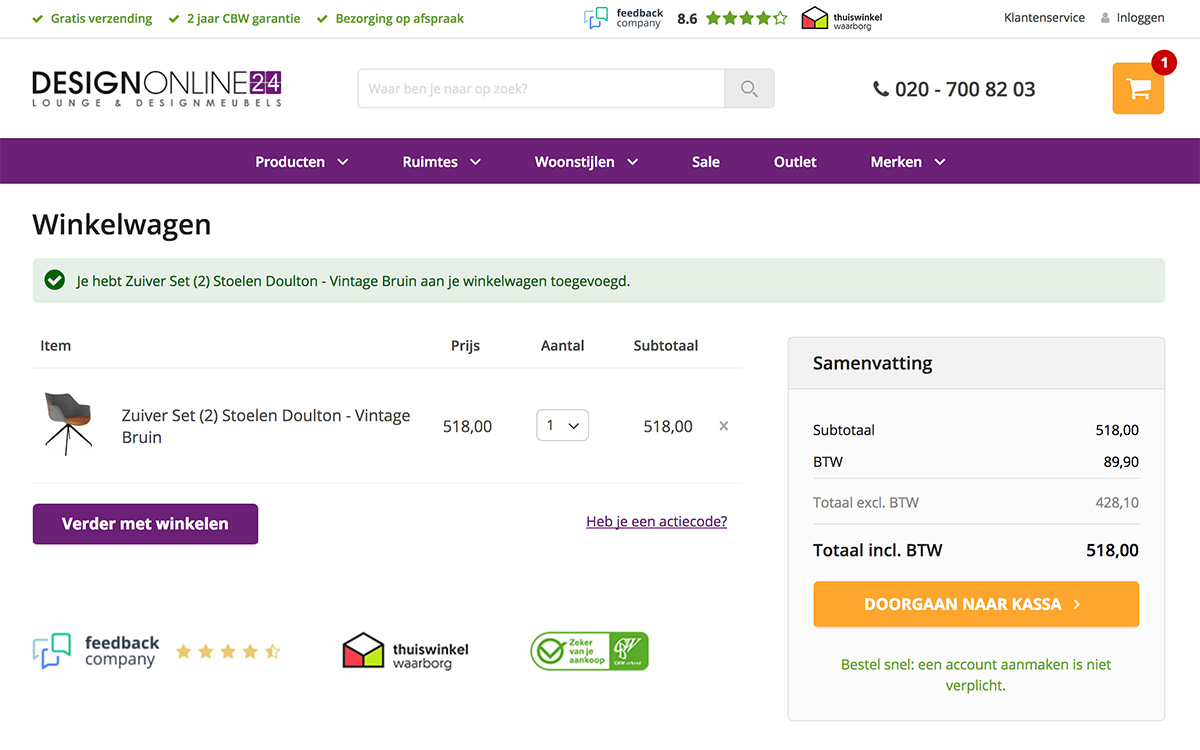1200x750 pixels.
Task: Click the green success checkmark icon
Action: [x=55, y=281]
